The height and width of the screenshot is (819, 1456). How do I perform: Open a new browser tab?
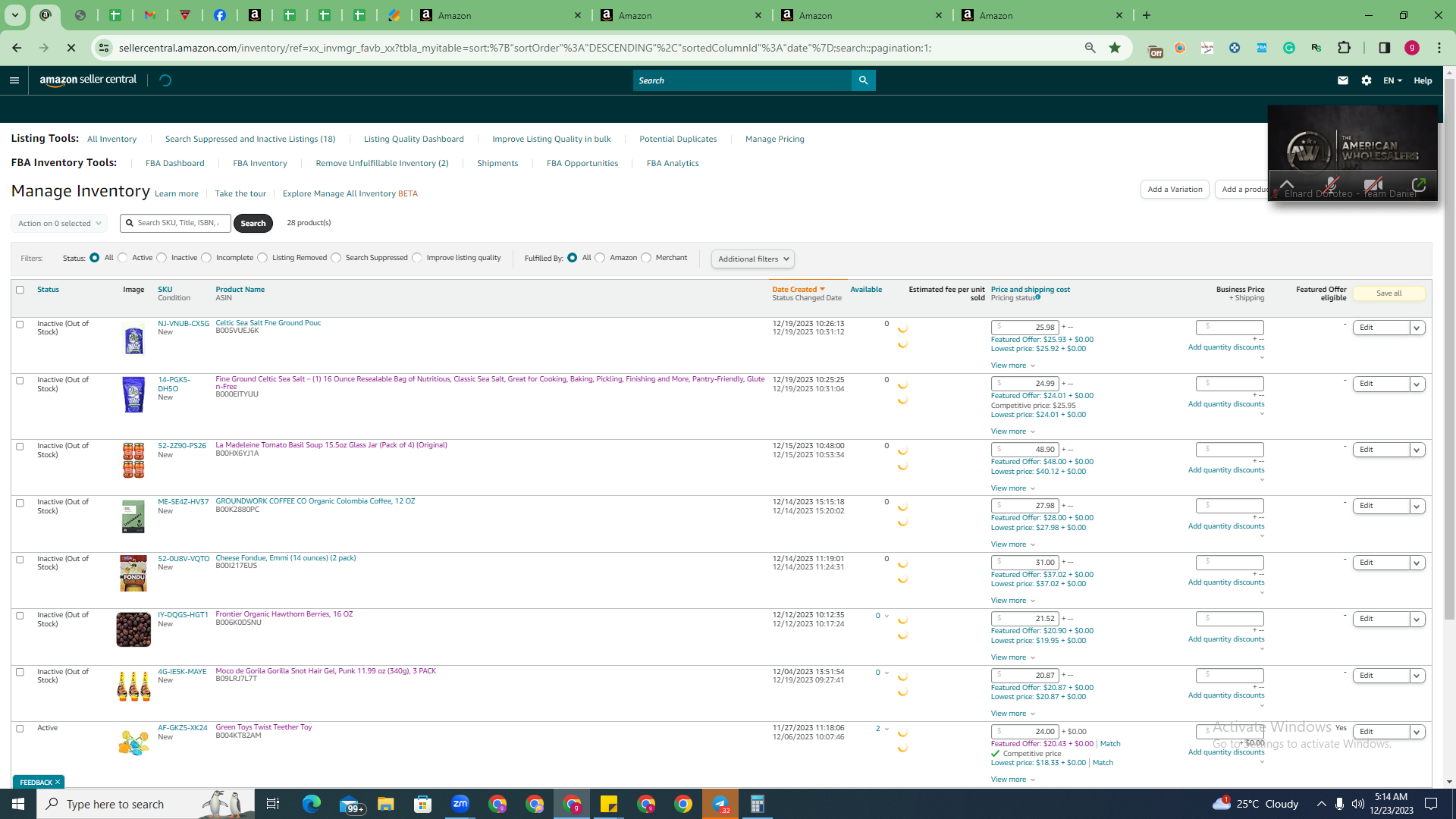click(1147, 15)
